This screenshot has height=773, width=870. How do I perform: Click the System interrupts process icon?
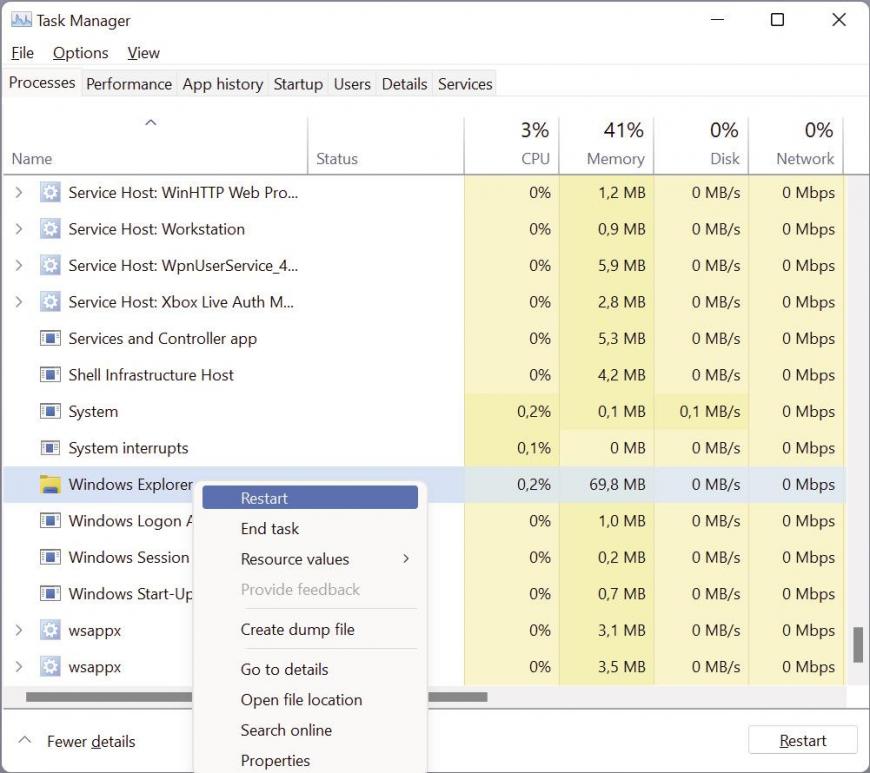[50, 448]
